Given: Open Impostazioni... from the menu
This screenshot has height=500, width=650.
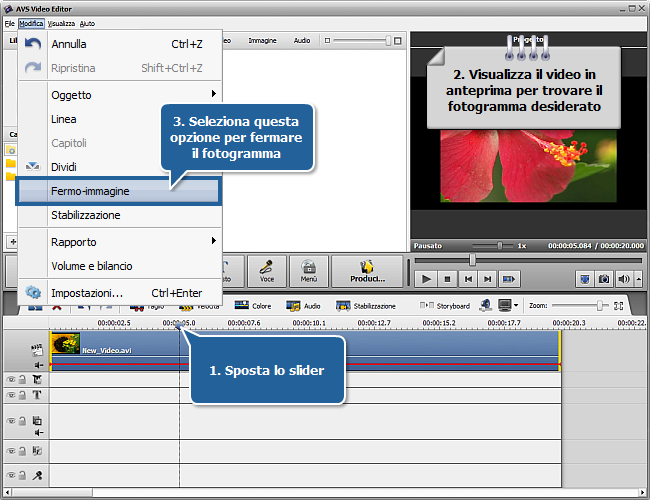Looking at the screenshot, I should coord(120,293).
